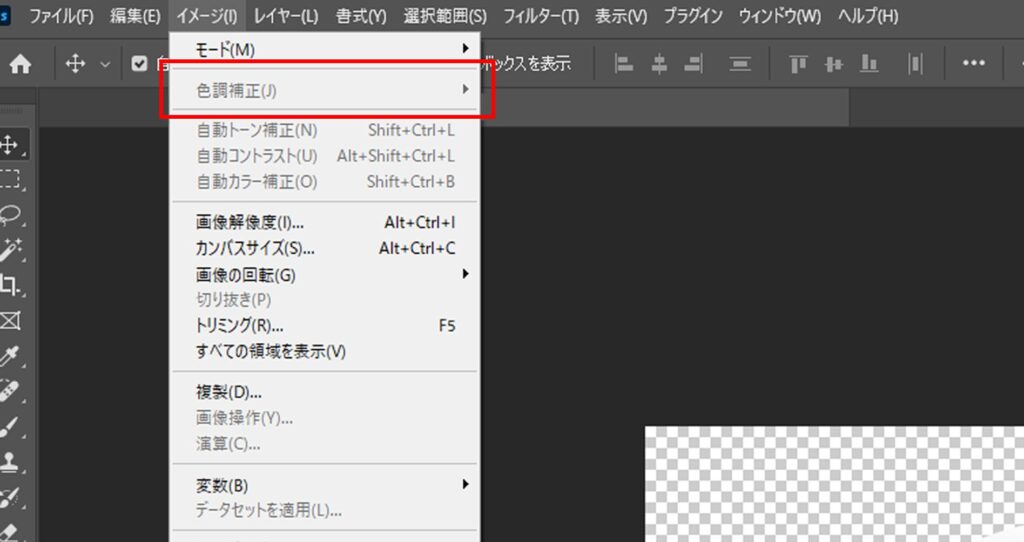1024x542 pixels.
Task: Select the Crop tool
Action: (x=10, y=285)
